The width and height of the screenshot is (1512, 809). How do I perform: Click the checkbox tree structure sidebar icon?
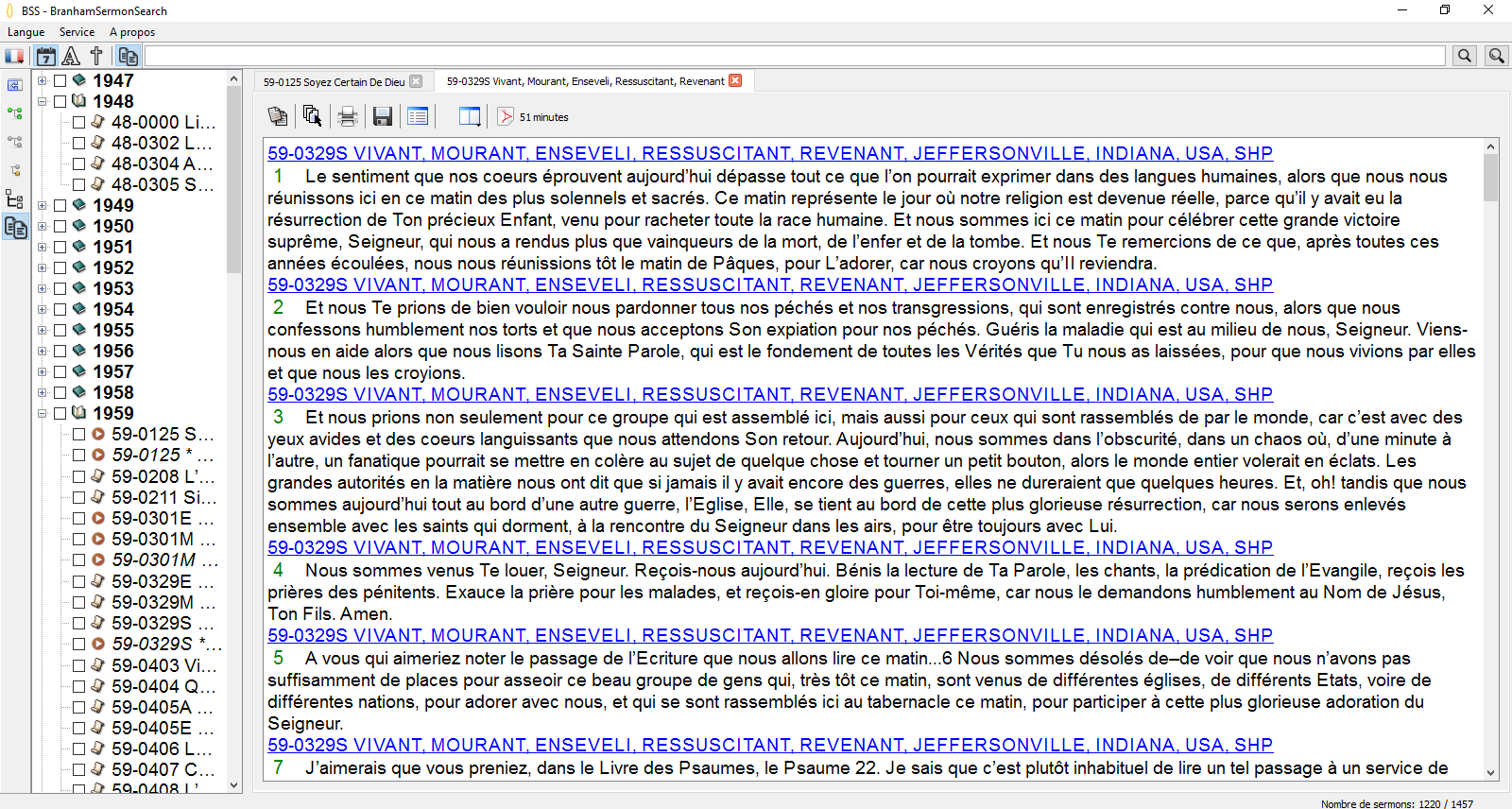tap(15, 198)
